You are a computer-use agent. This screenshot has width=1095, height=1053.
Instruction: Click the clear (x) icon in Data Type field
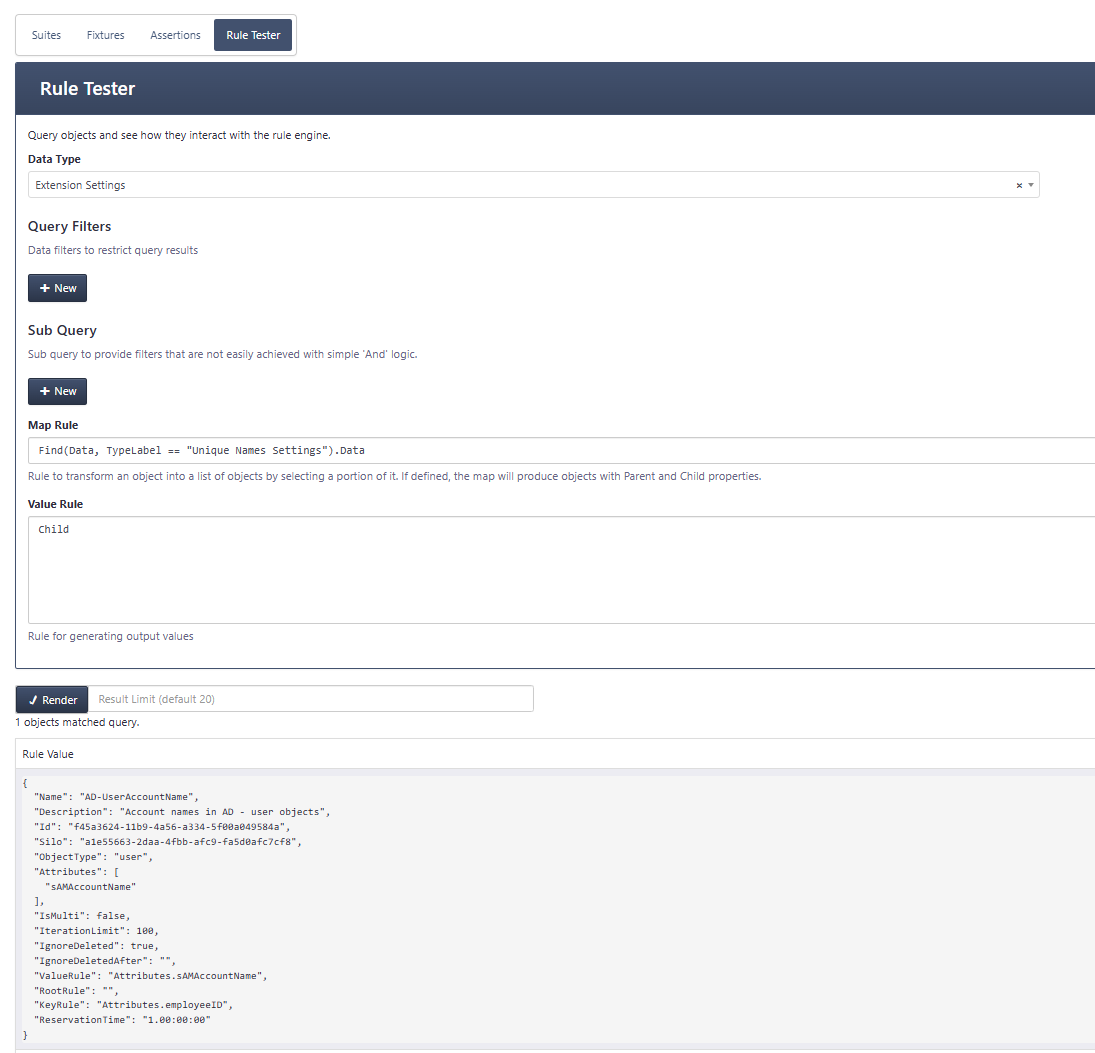coord(1018,185)
